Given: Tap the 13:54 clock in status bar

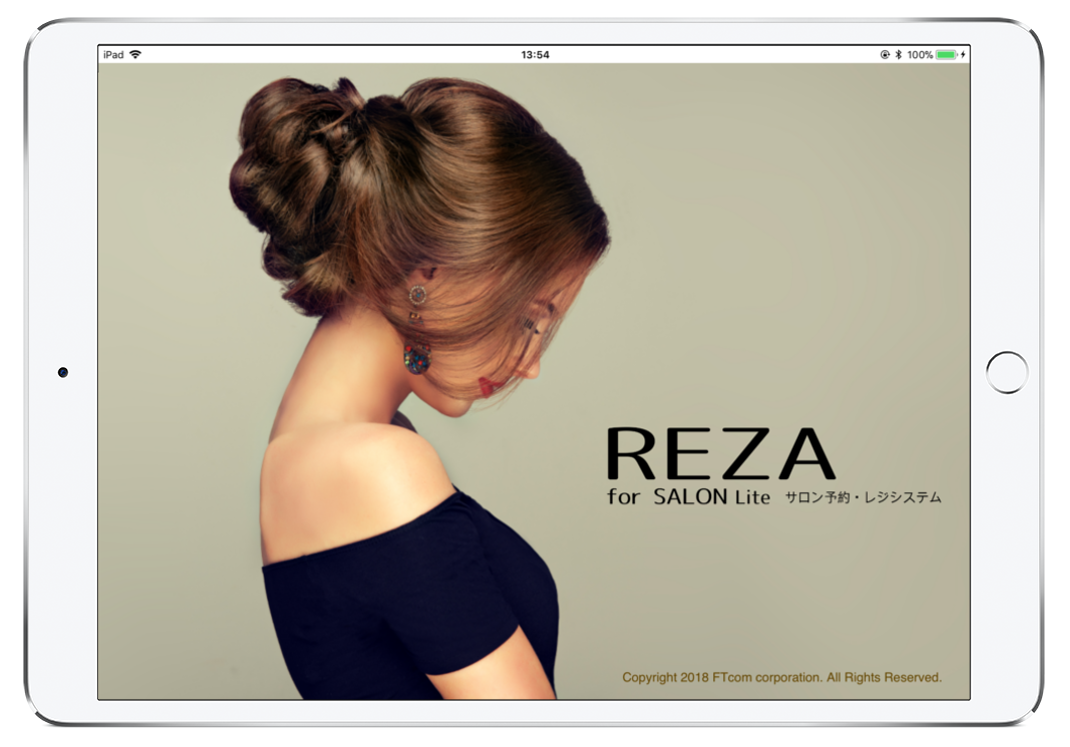Looking at the screenshot, I should [535, 55].
